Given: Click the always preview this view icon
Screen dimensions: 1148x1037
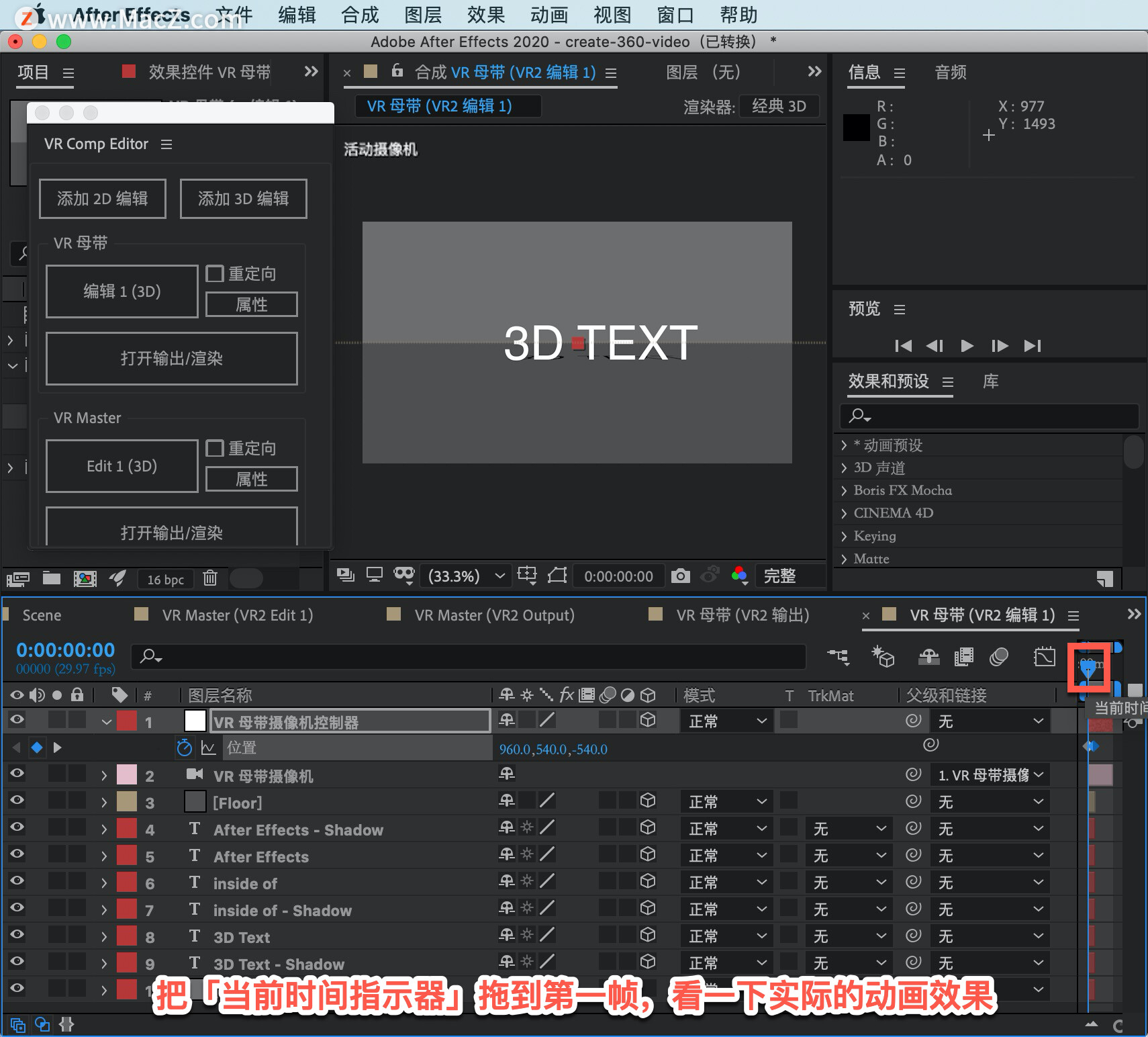Looking at the screenshot, I should coord(345,575).
